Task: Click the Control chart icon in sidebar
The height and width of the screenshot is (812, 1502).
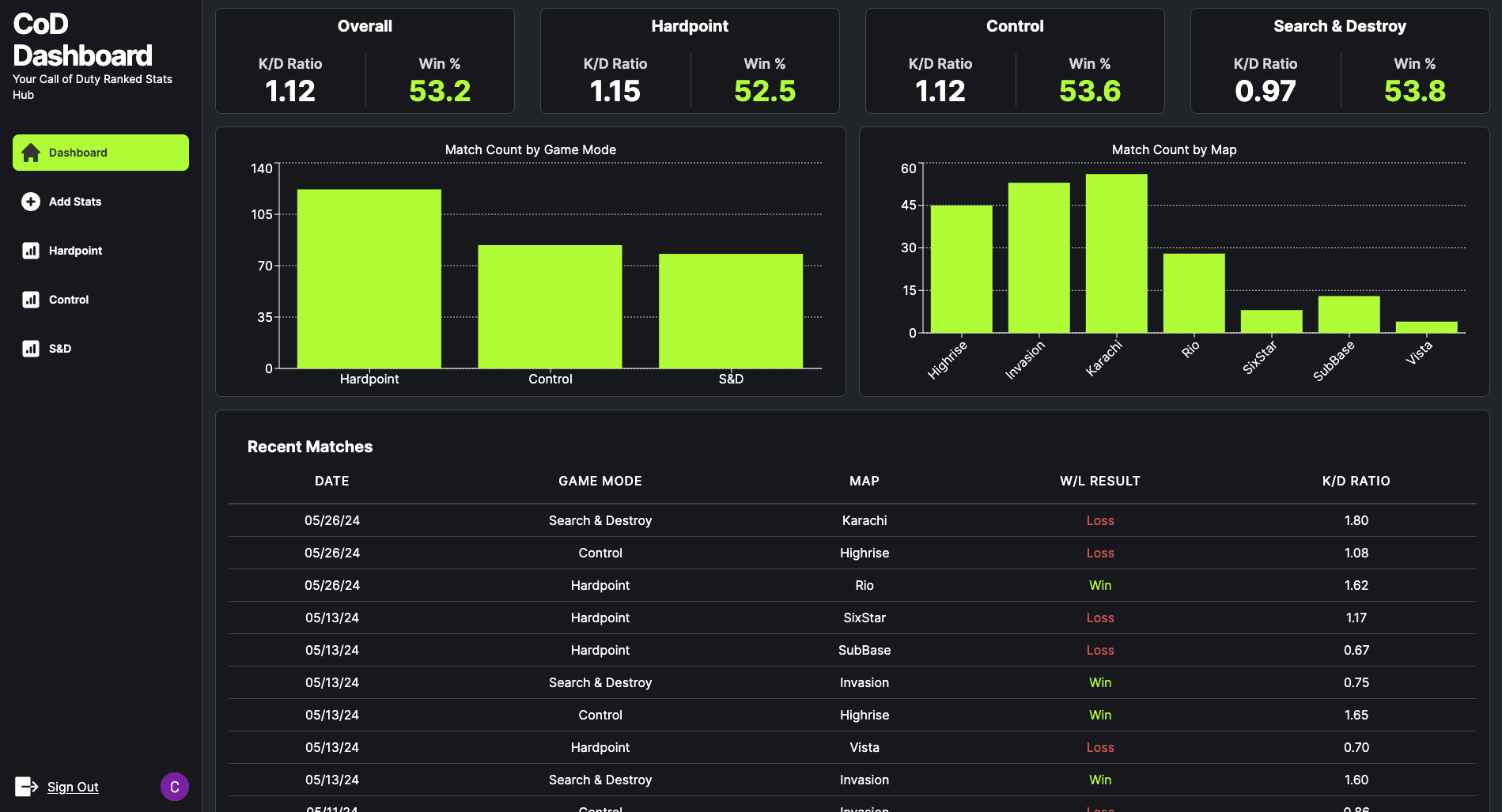Action: click(31, 300)
